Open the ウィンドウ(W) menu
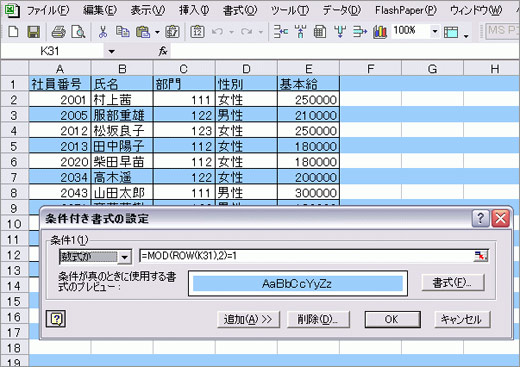The image size is (520, 367). pos(476,10)
